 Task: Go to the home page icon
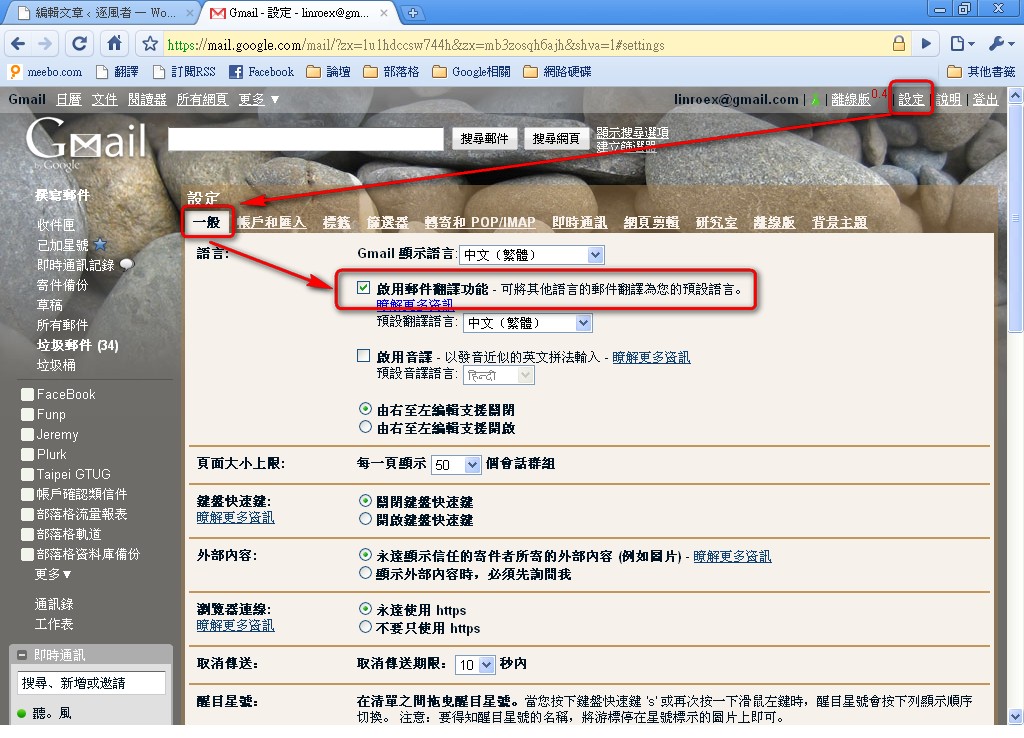point(114,44)
